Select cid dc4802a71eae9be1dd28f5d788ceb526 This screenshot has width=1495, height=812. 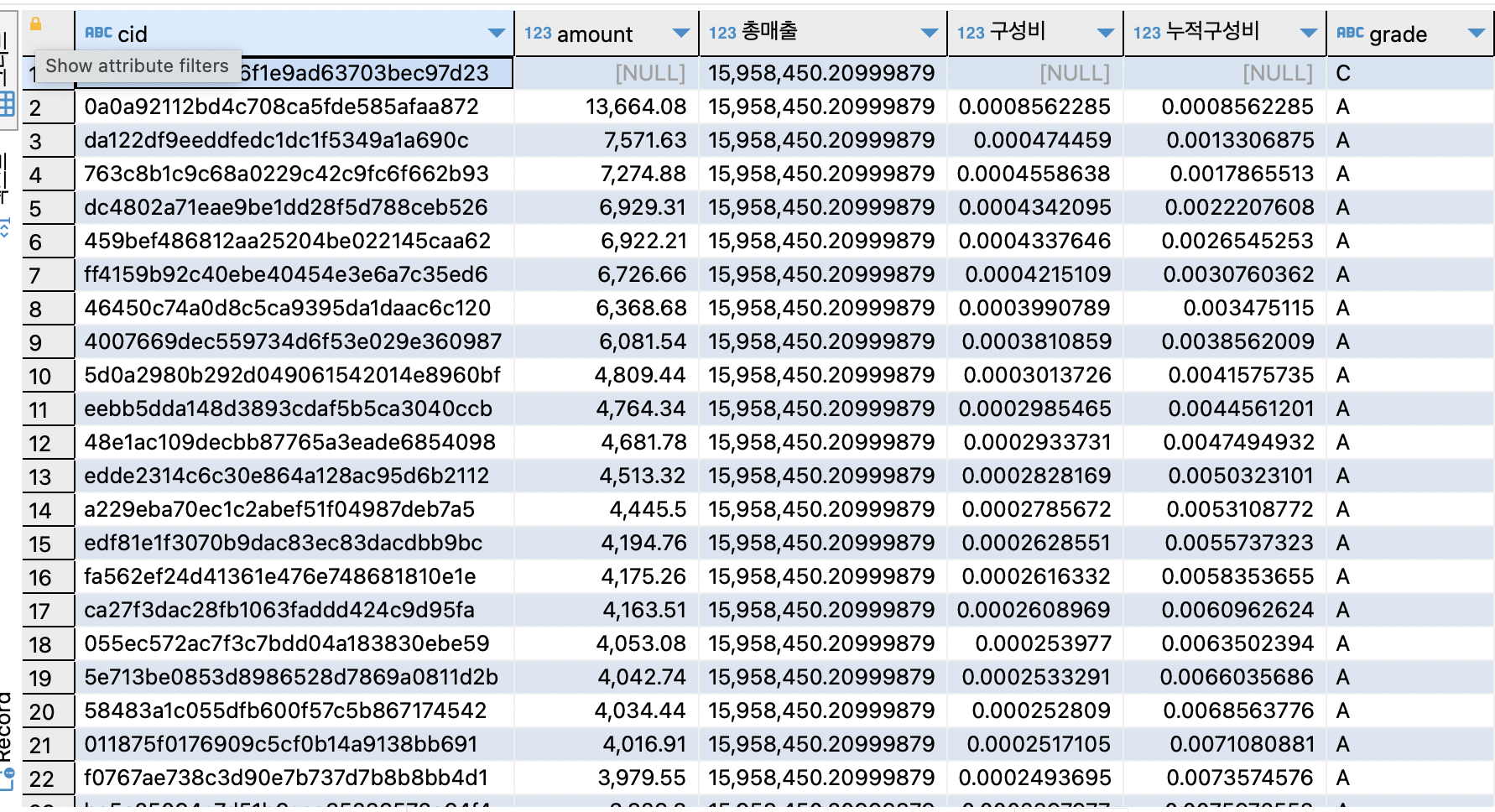click(x=294, y=207)
